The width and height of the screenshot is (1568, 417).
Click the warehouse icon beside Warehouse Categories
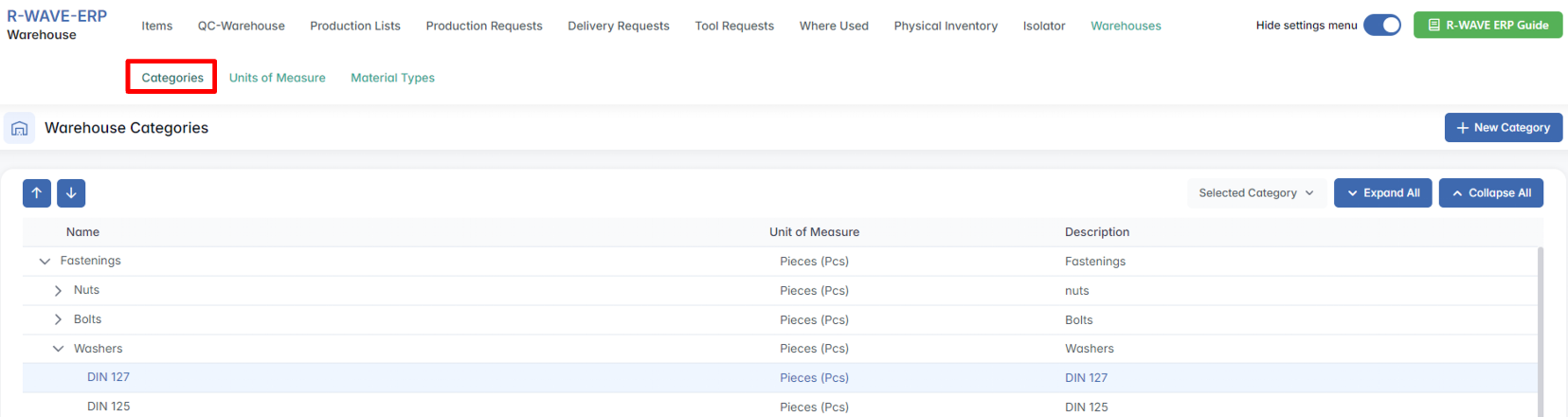click(20, 128)
